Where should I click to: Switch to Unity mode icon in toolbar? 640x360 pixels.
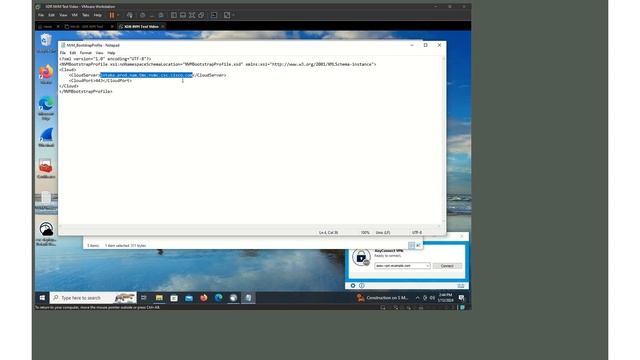[201, 15]
